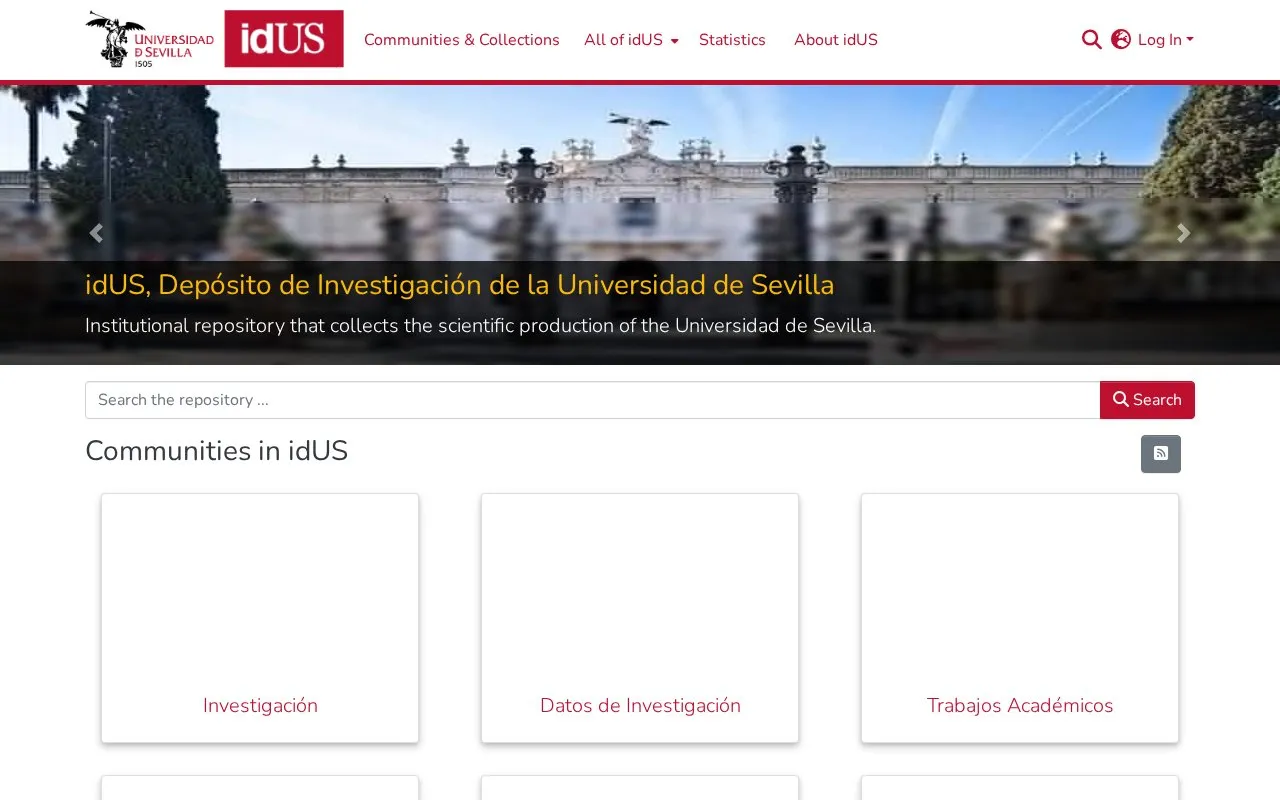The image size is (1280, 800).
Task: Open About idUS page
Action: (x=836, y=40)
